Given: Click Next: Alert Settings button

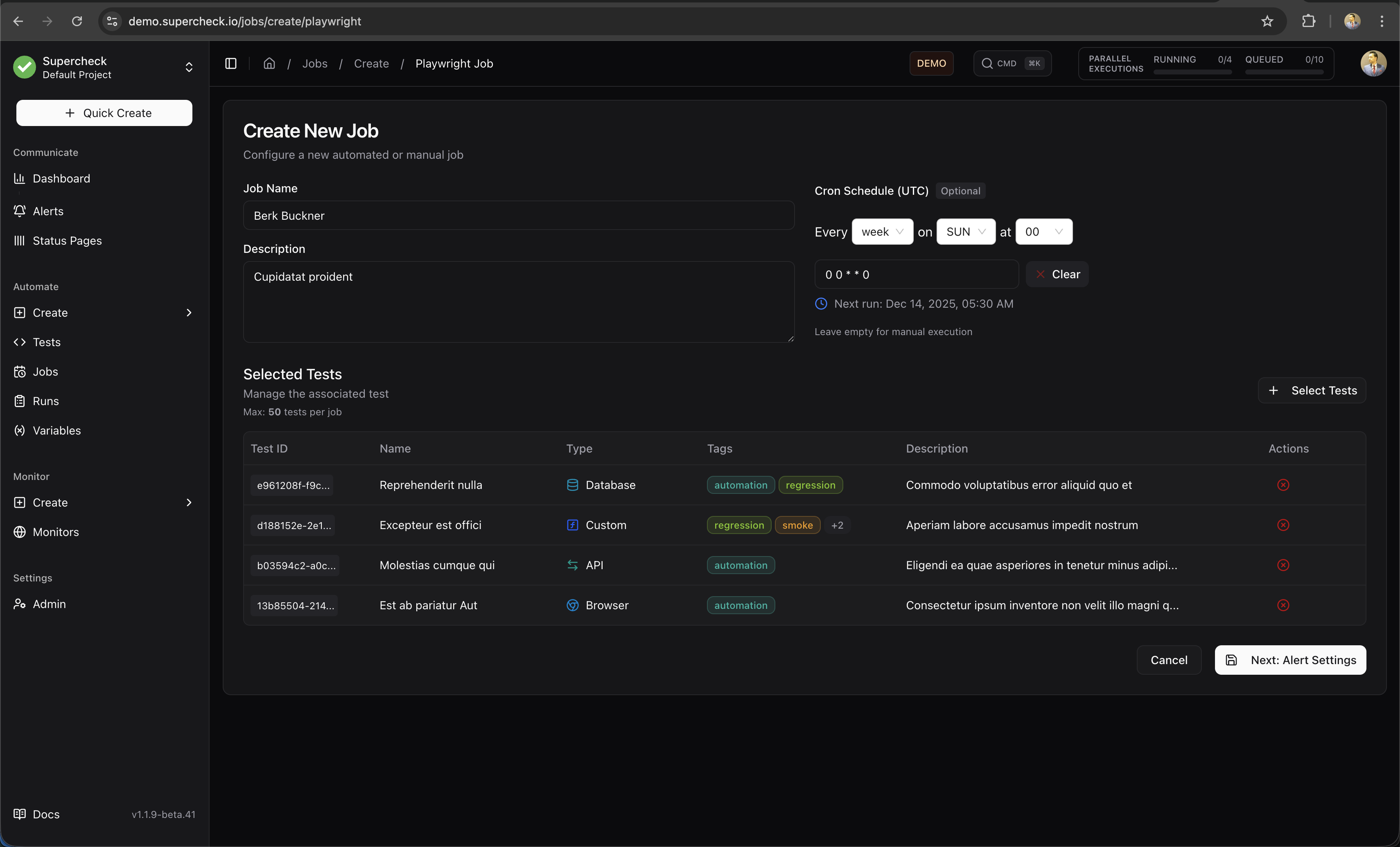Looking at the screenshot, I should [x=1290, y=660].
